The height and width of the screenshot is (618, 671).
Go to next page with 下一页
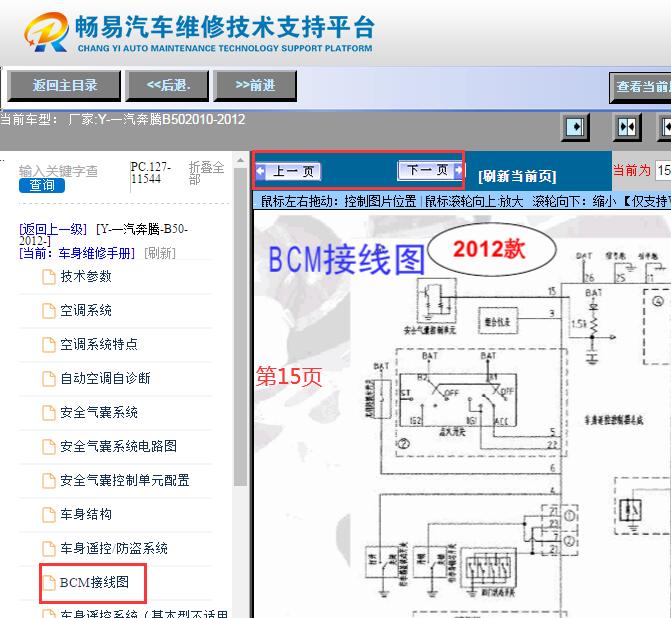tap(430, 170)
